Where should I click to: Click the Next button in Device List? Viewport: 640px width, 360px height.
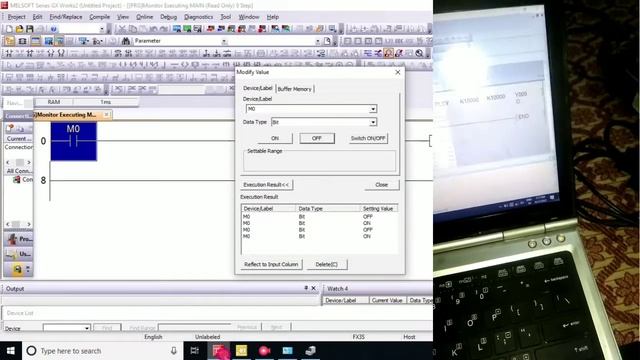click(276, 327)
